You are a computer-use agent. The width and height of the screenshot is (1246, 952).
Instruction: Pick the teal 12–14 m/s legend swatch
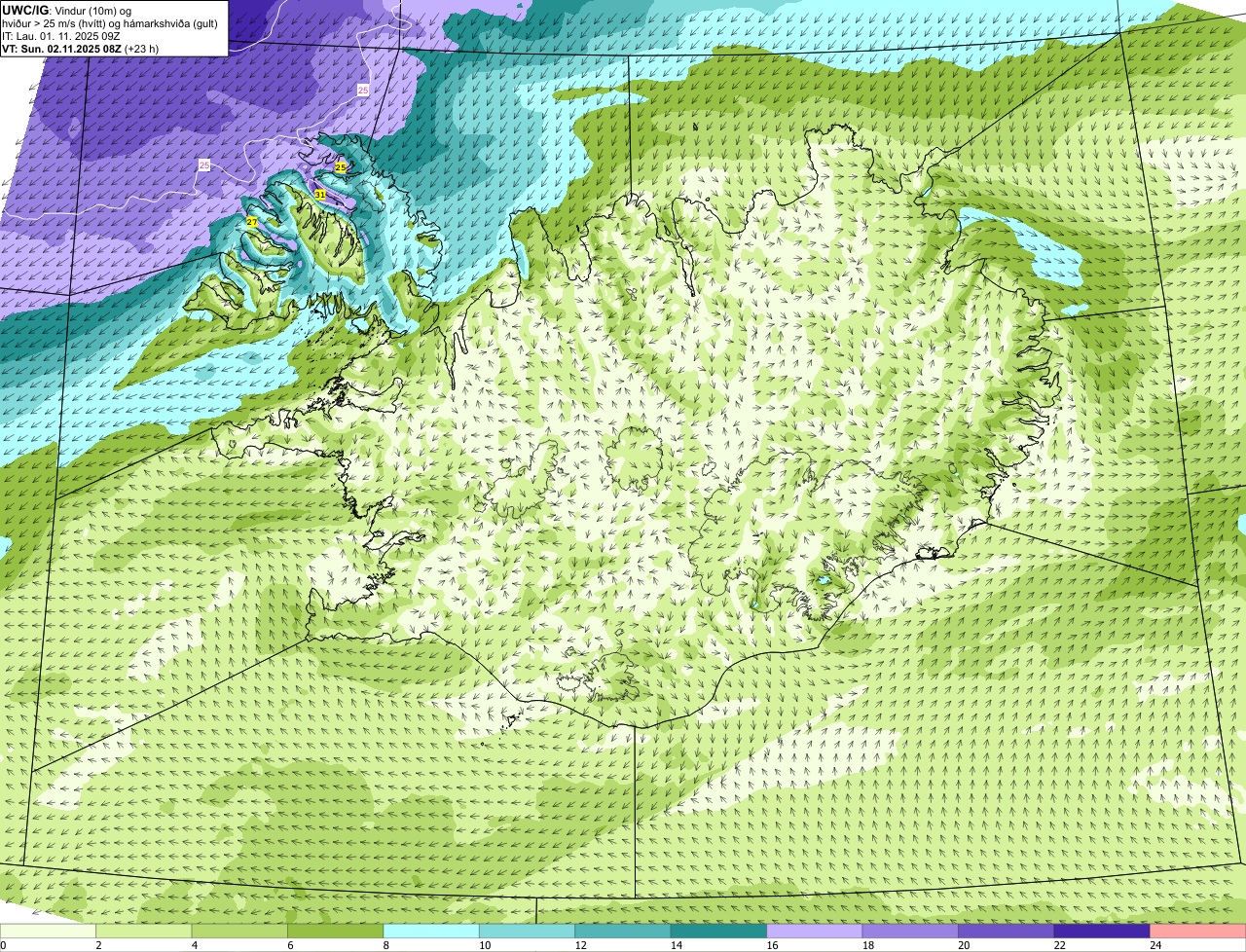point(623,932)
